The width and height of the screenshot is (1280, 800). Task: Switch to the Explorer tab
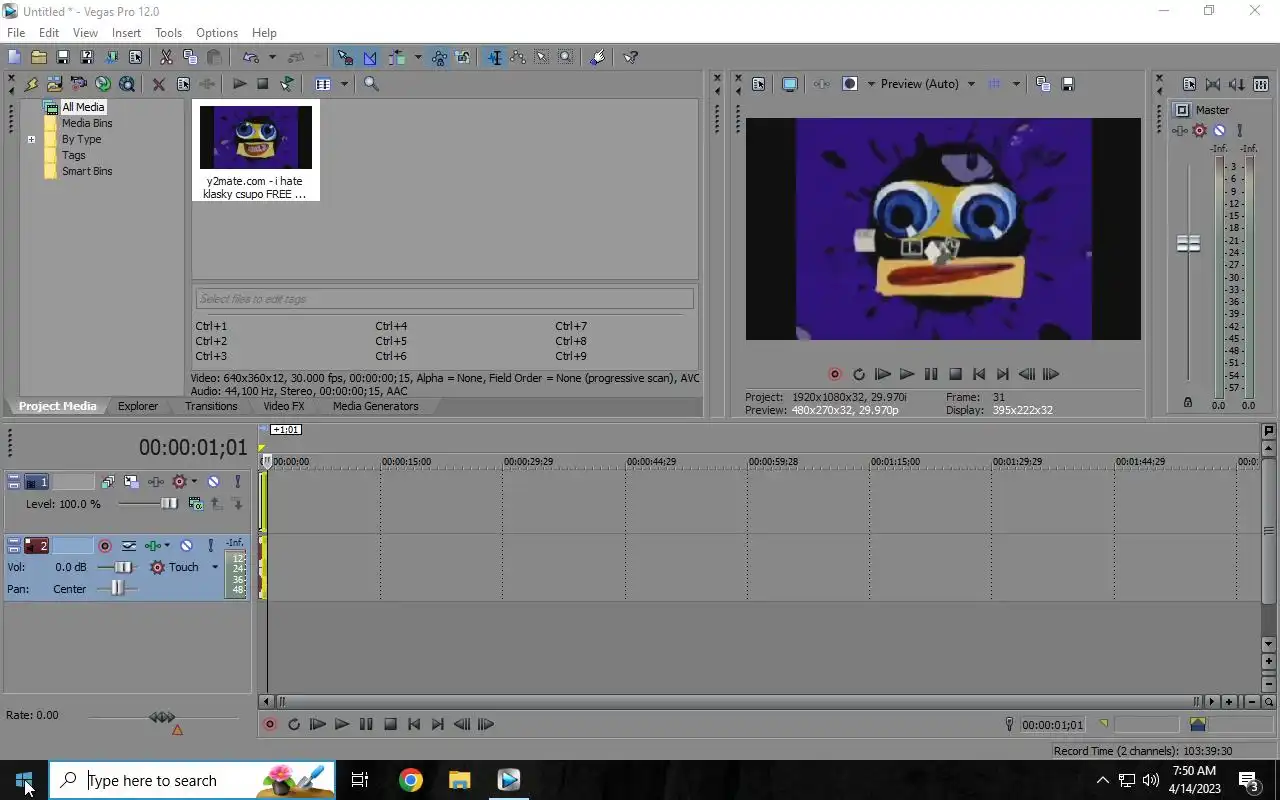coord(138,406)
